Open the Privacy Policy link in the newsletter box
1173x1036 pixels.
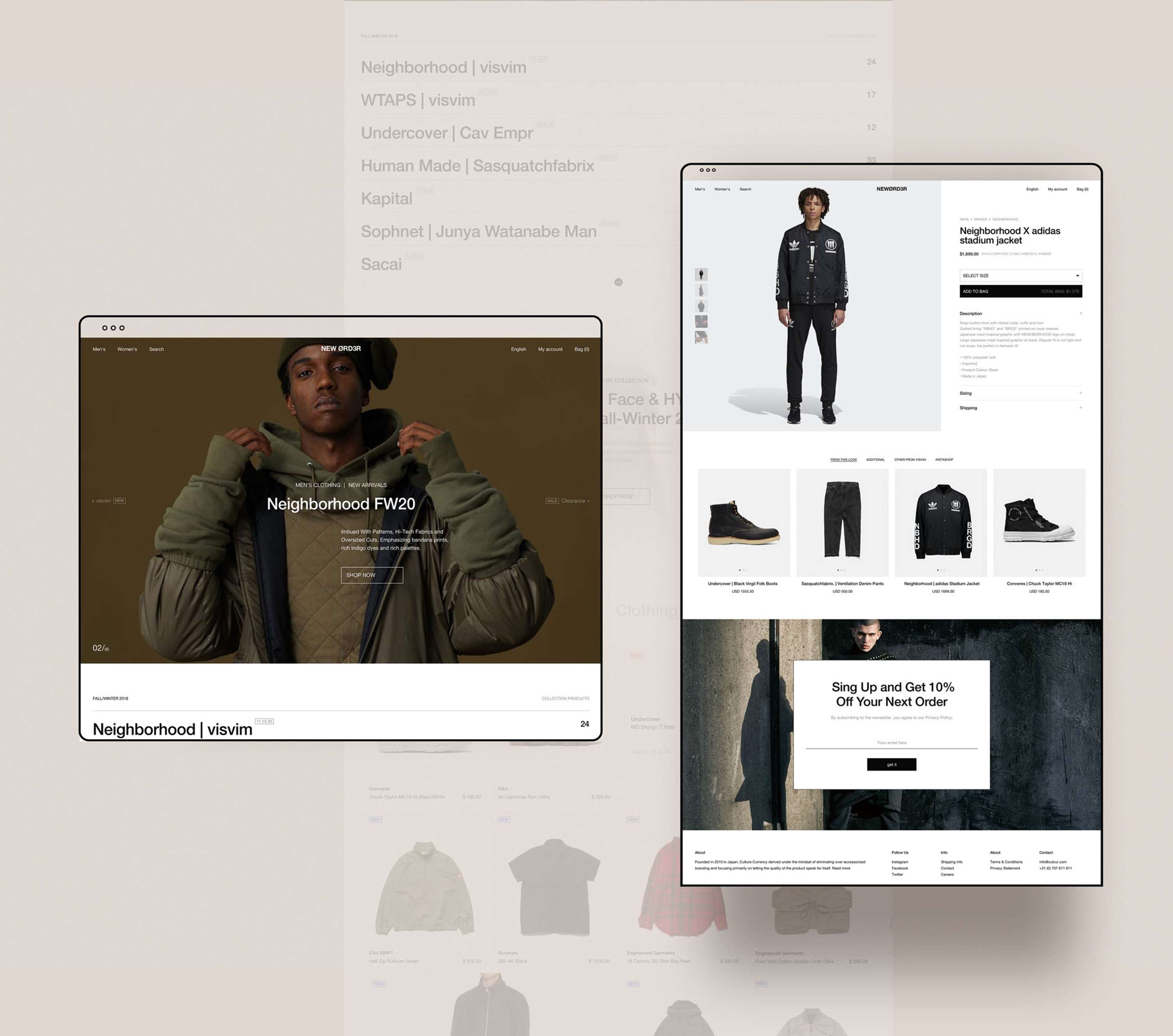pyautogui.click(x=939, y=718)
